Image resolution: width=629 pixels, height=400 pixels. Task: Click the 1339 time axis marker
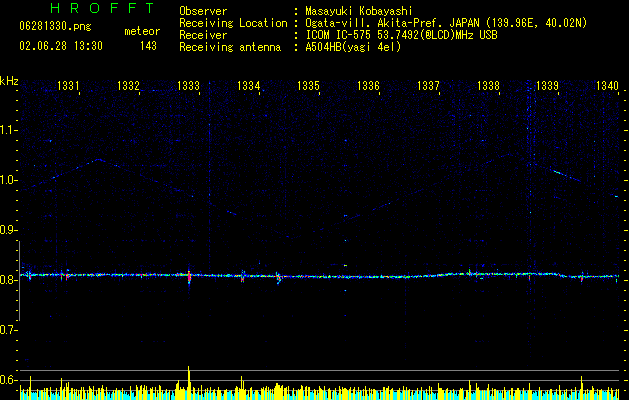tap(548, 86)
